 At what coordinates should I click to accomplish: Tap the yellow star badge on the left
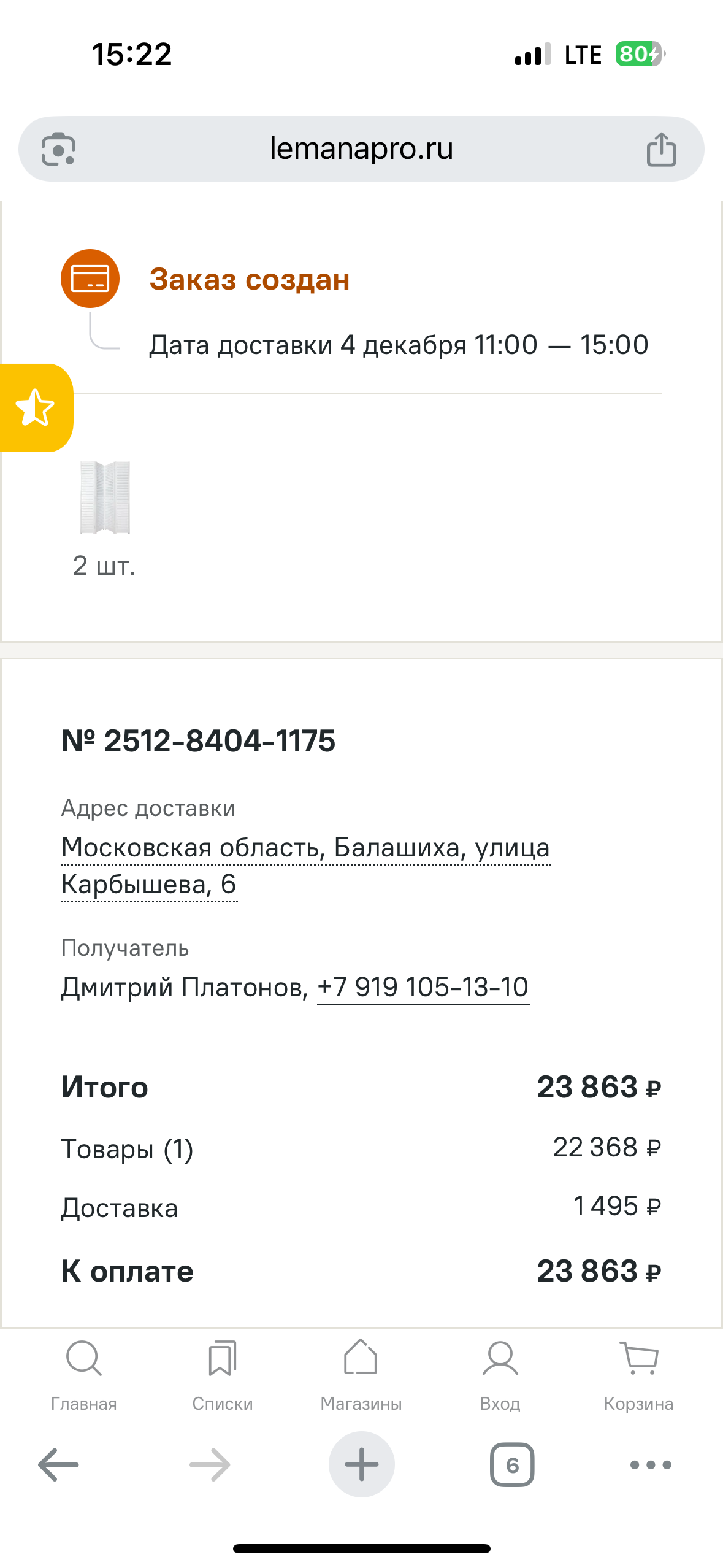(x=34, y=407)
